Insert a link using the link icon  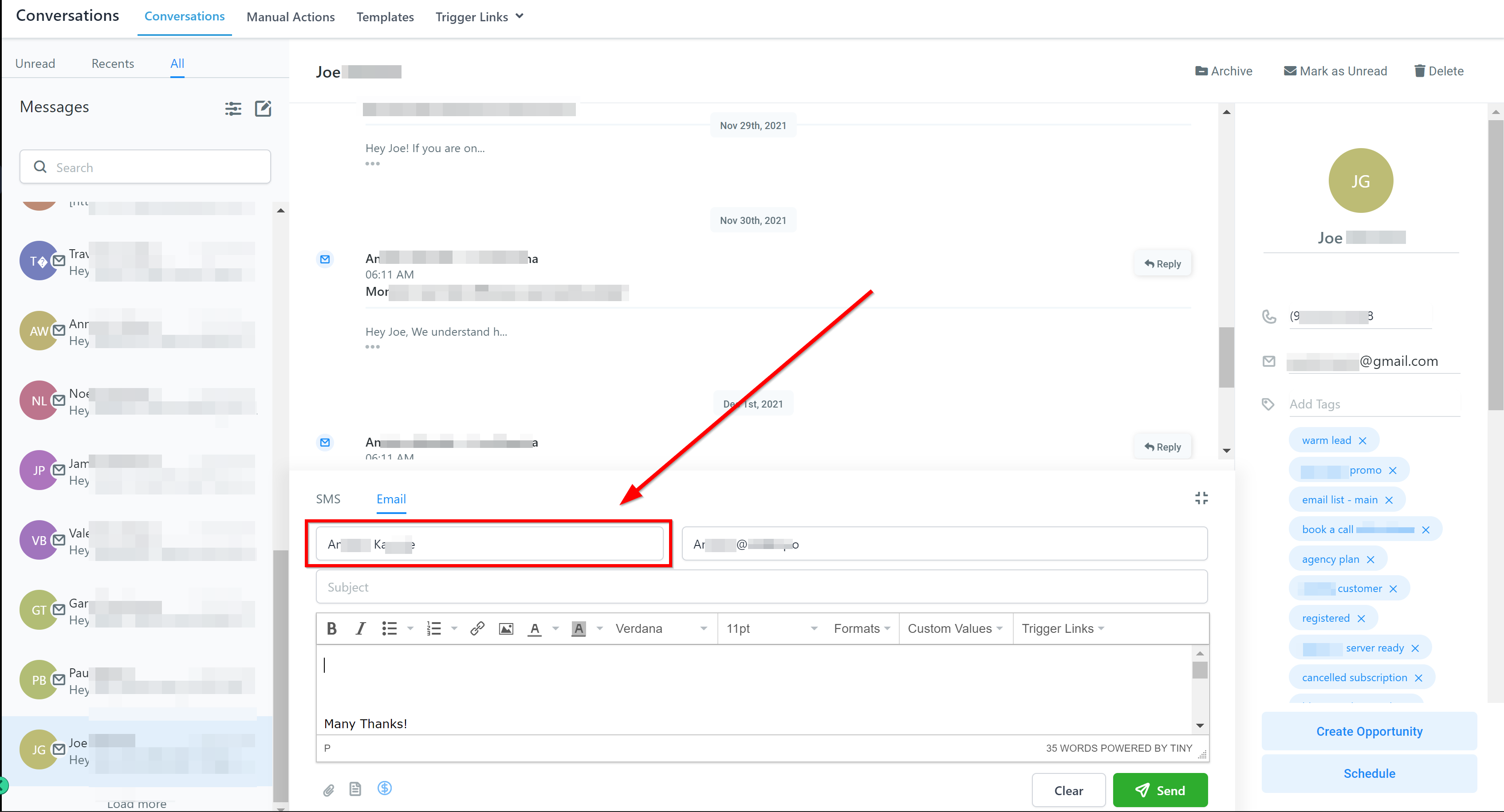click(x=477, y=628)
